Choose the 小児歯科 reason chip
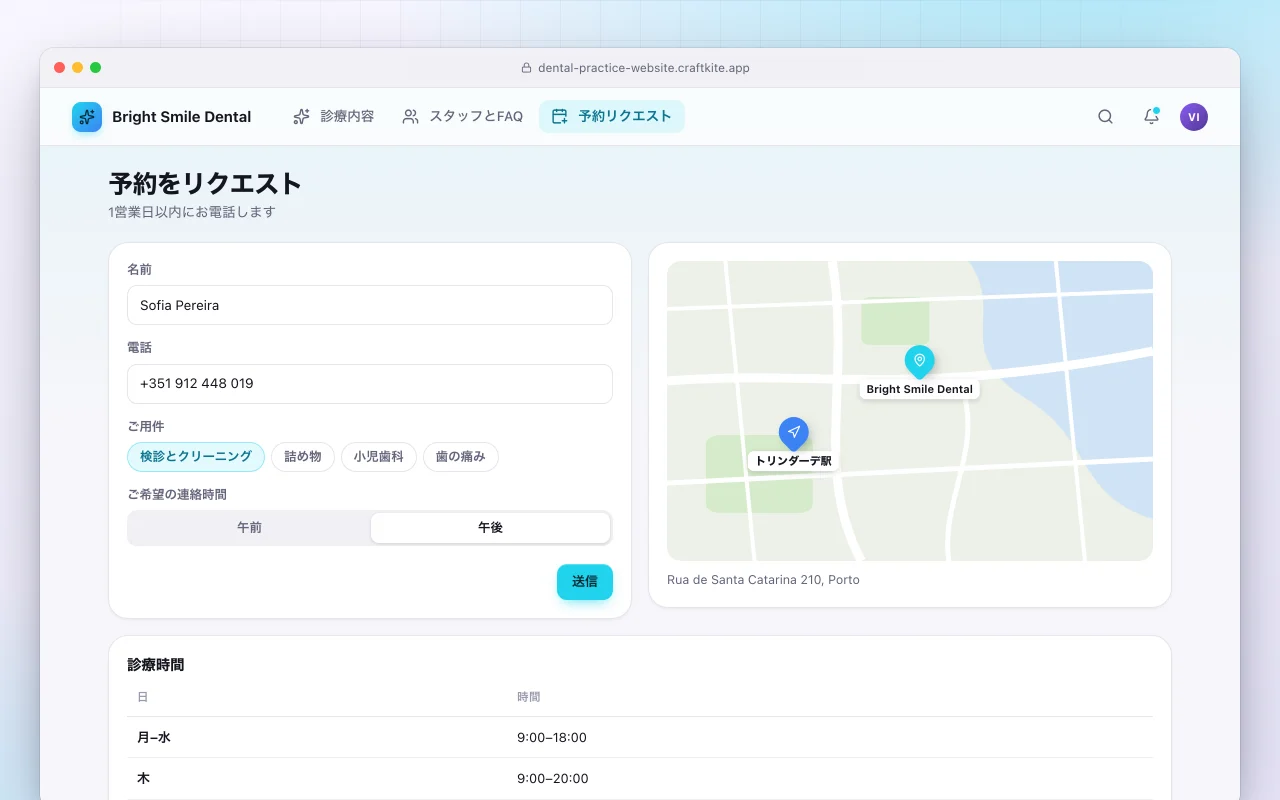 (379, 457)
